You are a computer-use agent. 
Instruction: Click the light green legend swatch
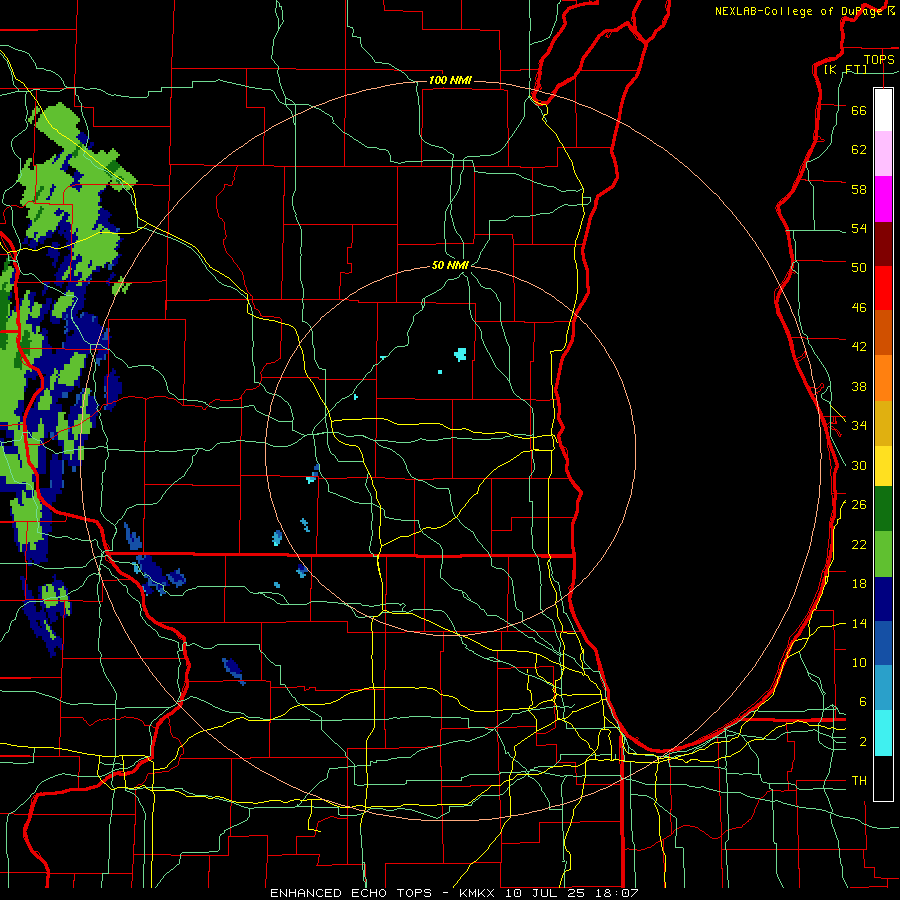883,554
